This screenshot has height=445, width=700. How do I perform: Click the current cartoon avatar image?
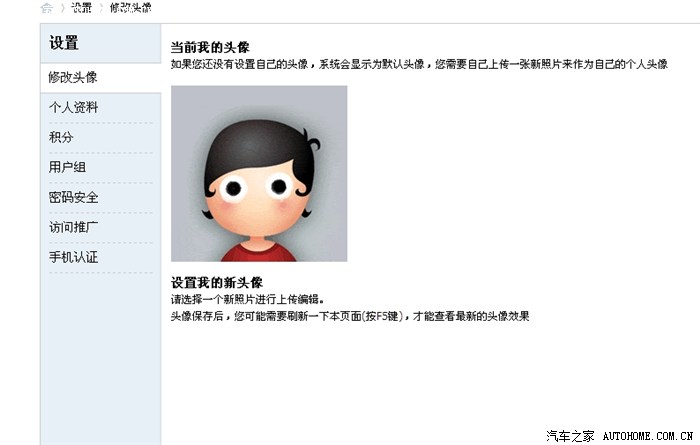[x=259, y=174]
